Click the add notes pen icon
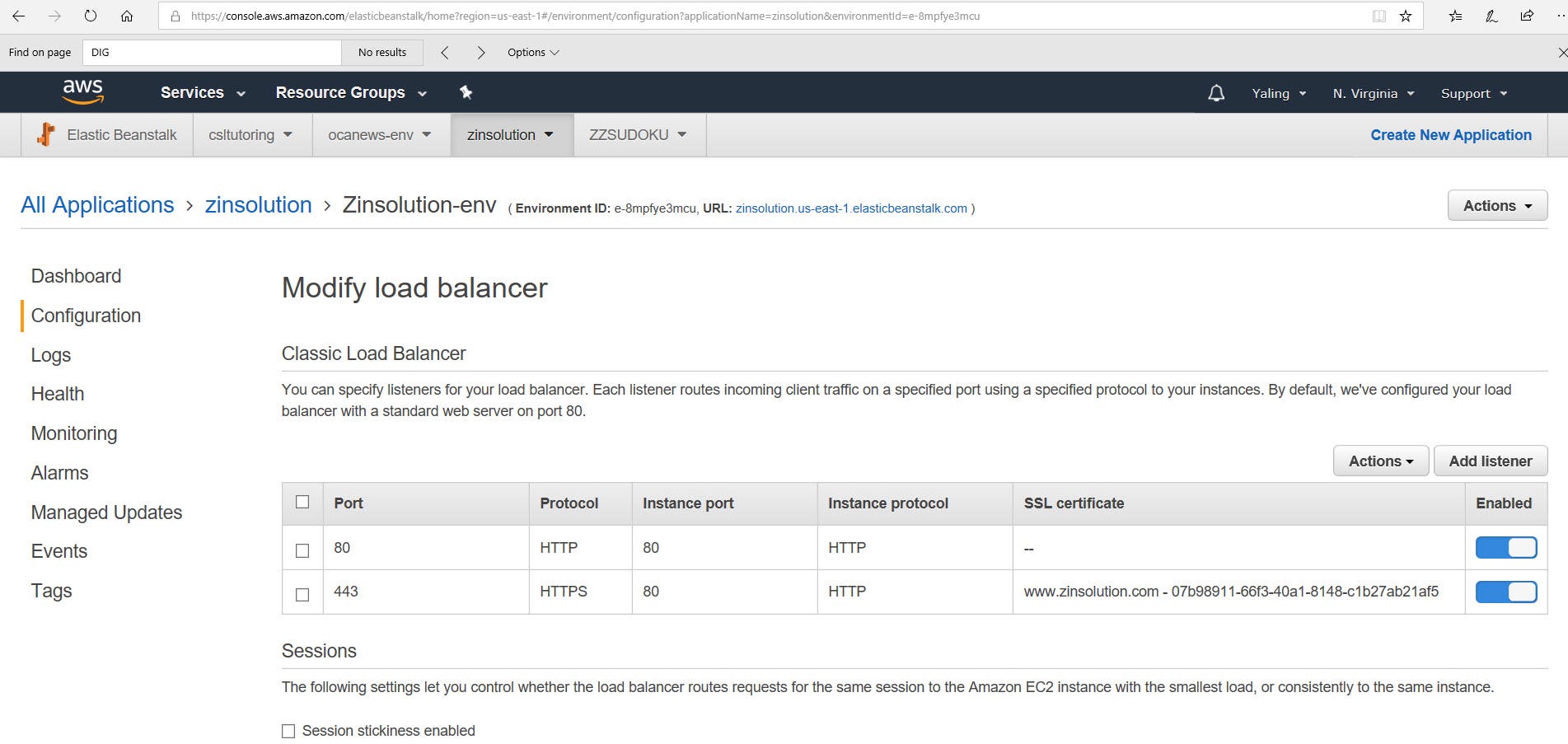Image resolution: width=1568 pixels, height=744 pixels. (1491, 16)
